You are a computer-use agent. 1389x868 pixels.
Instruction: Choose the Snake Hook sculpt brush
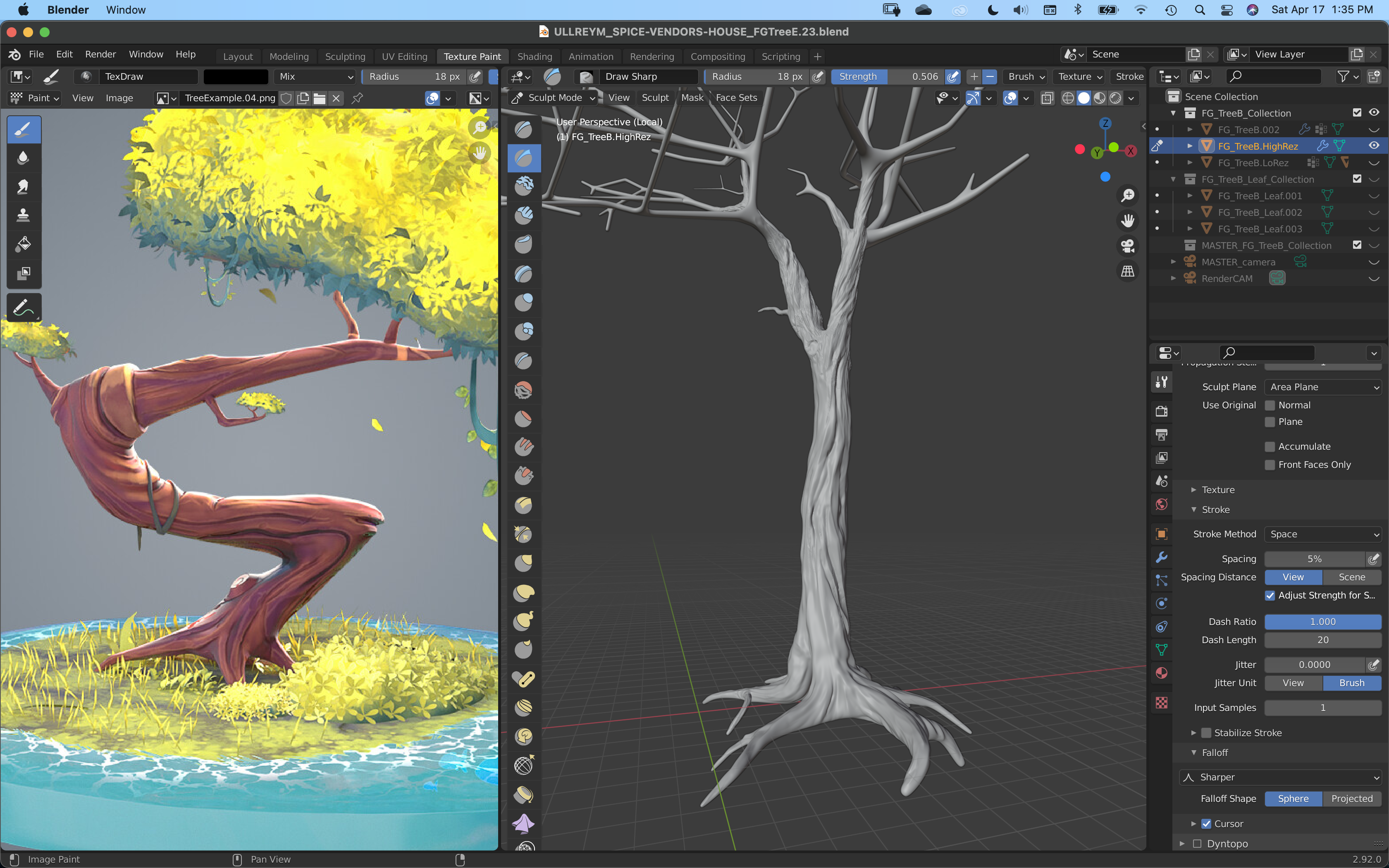pos(523,620)
